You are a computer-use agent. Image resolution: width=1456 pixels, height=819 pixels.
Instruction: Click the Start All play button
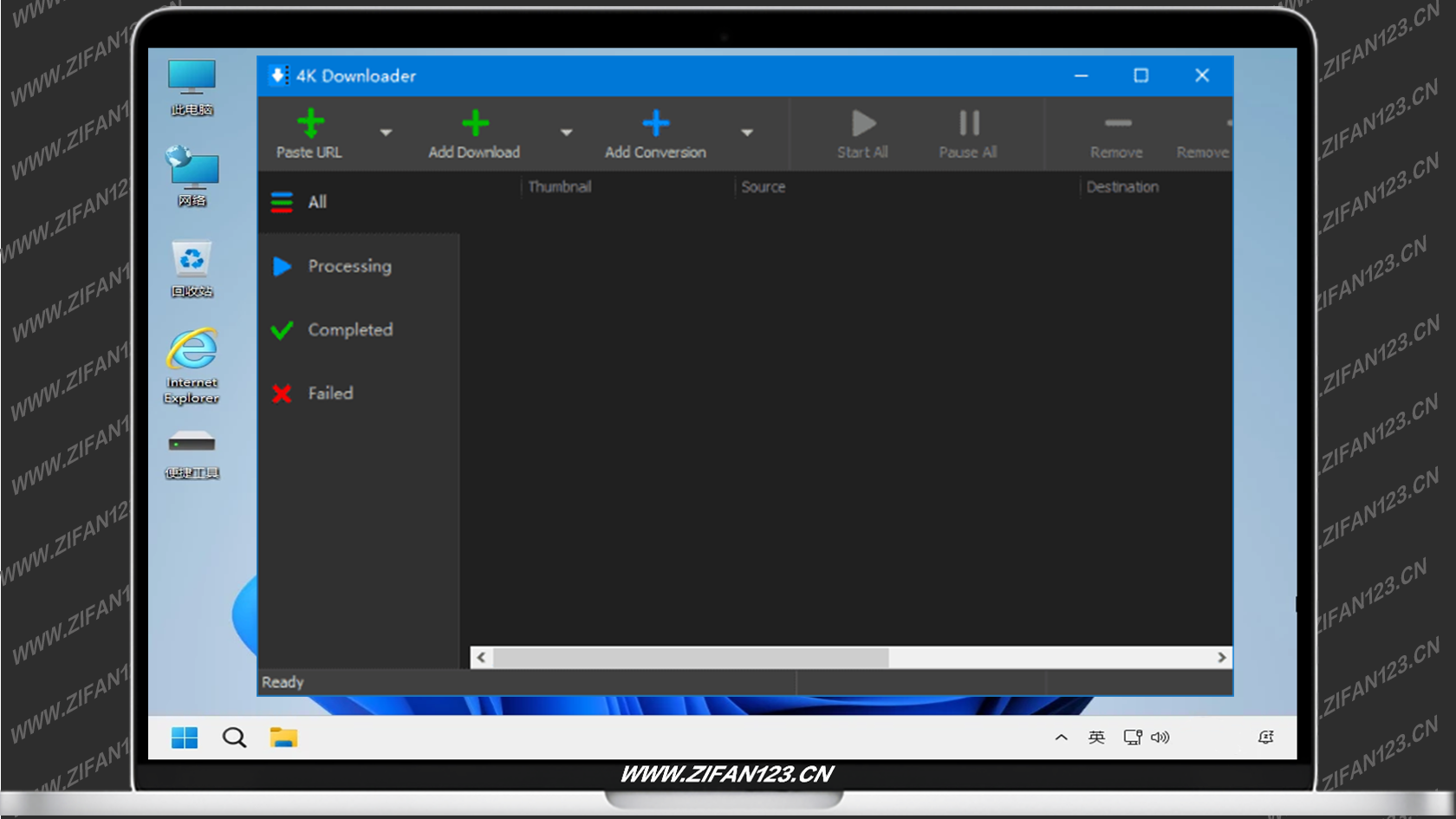pyautogui.click(x=862, y=133)
